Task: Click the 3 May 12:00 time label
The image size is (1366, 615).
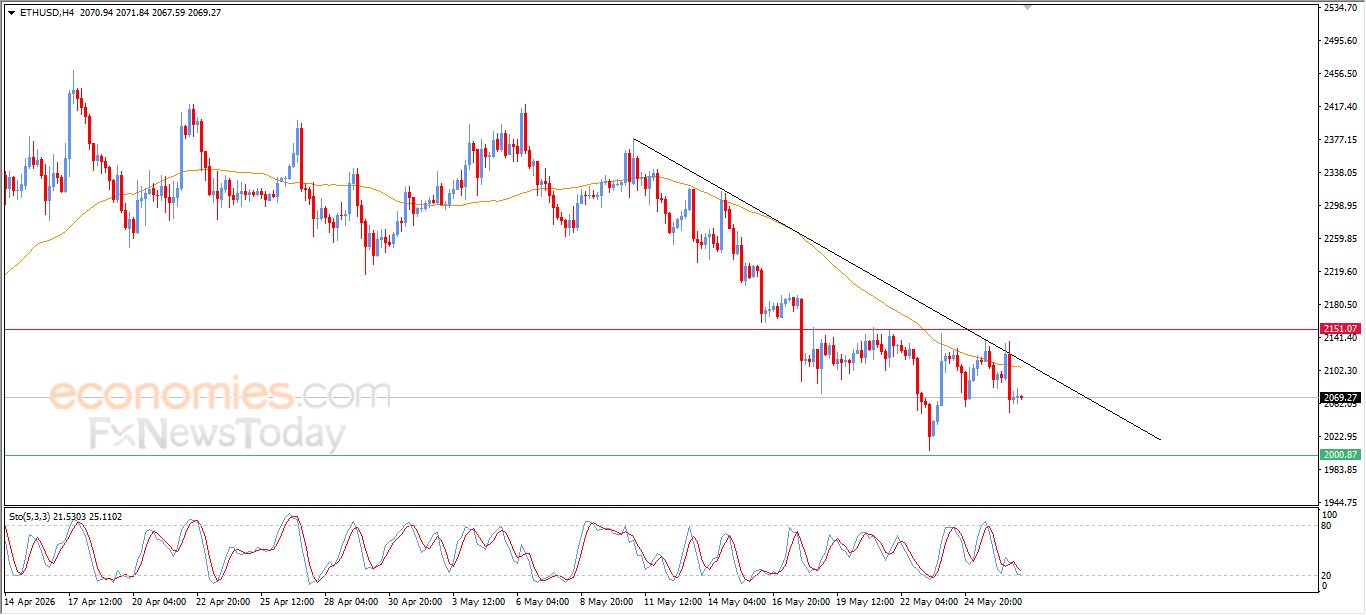Action: 479,602
